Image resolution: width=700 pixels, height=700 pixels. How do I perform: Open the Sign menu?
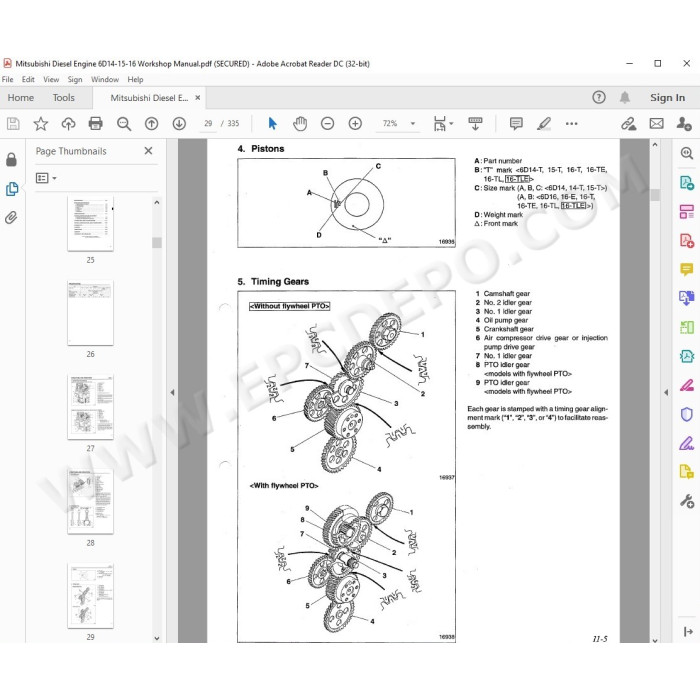pyautogui.click(x=75, y=79)
